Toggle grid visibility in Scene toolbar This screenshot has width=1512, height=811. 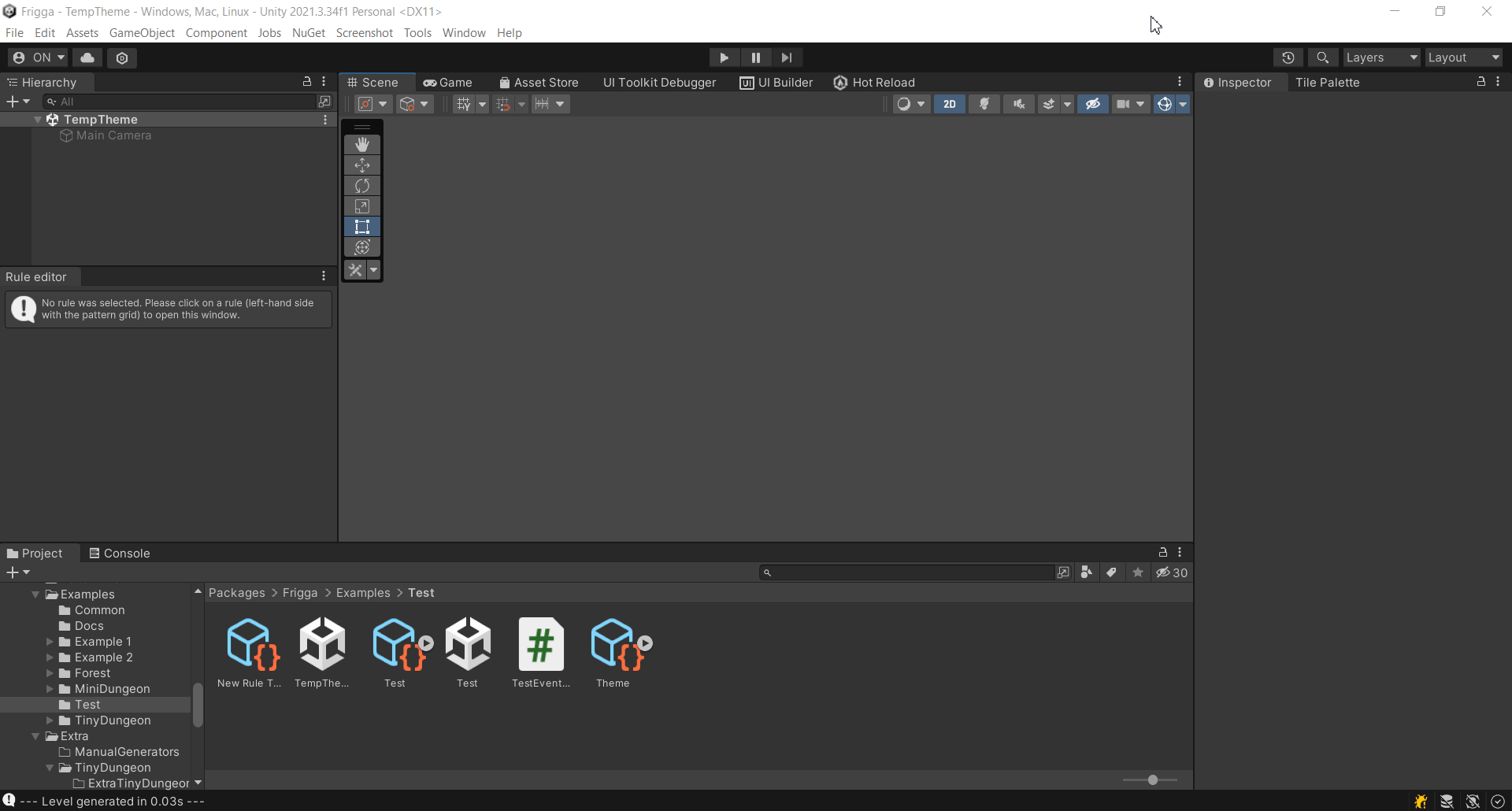(x=464, y=104)
